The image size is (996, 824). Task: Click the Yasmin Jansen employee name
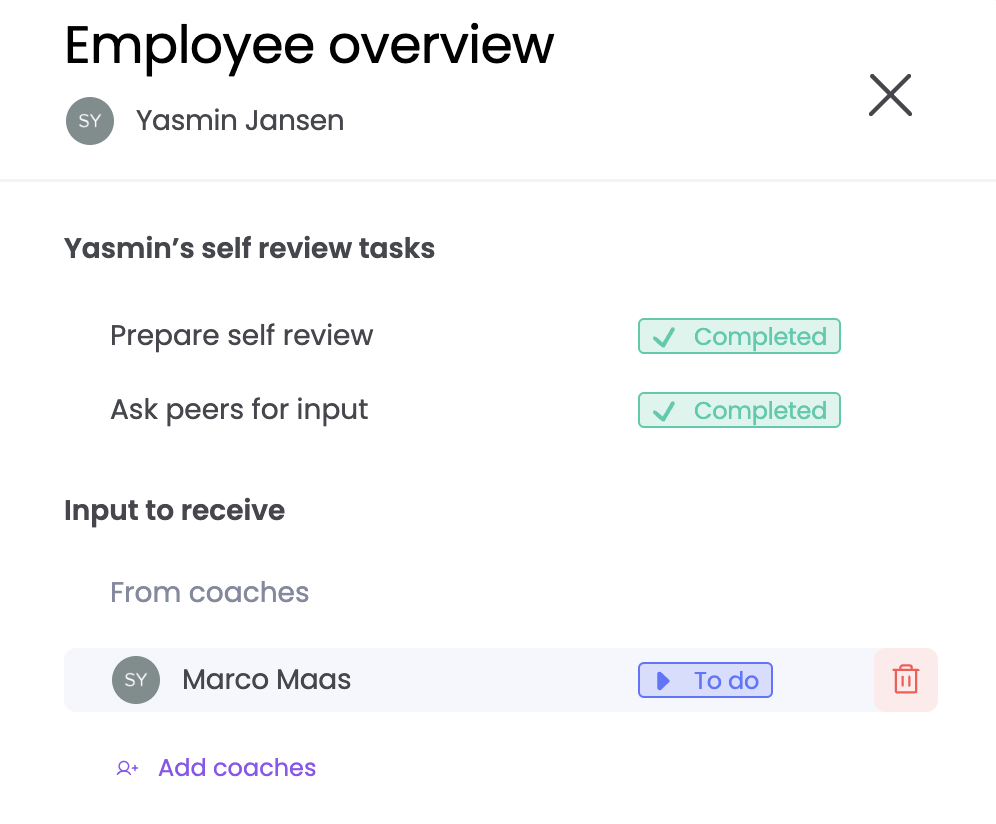[x=240, y=121]
